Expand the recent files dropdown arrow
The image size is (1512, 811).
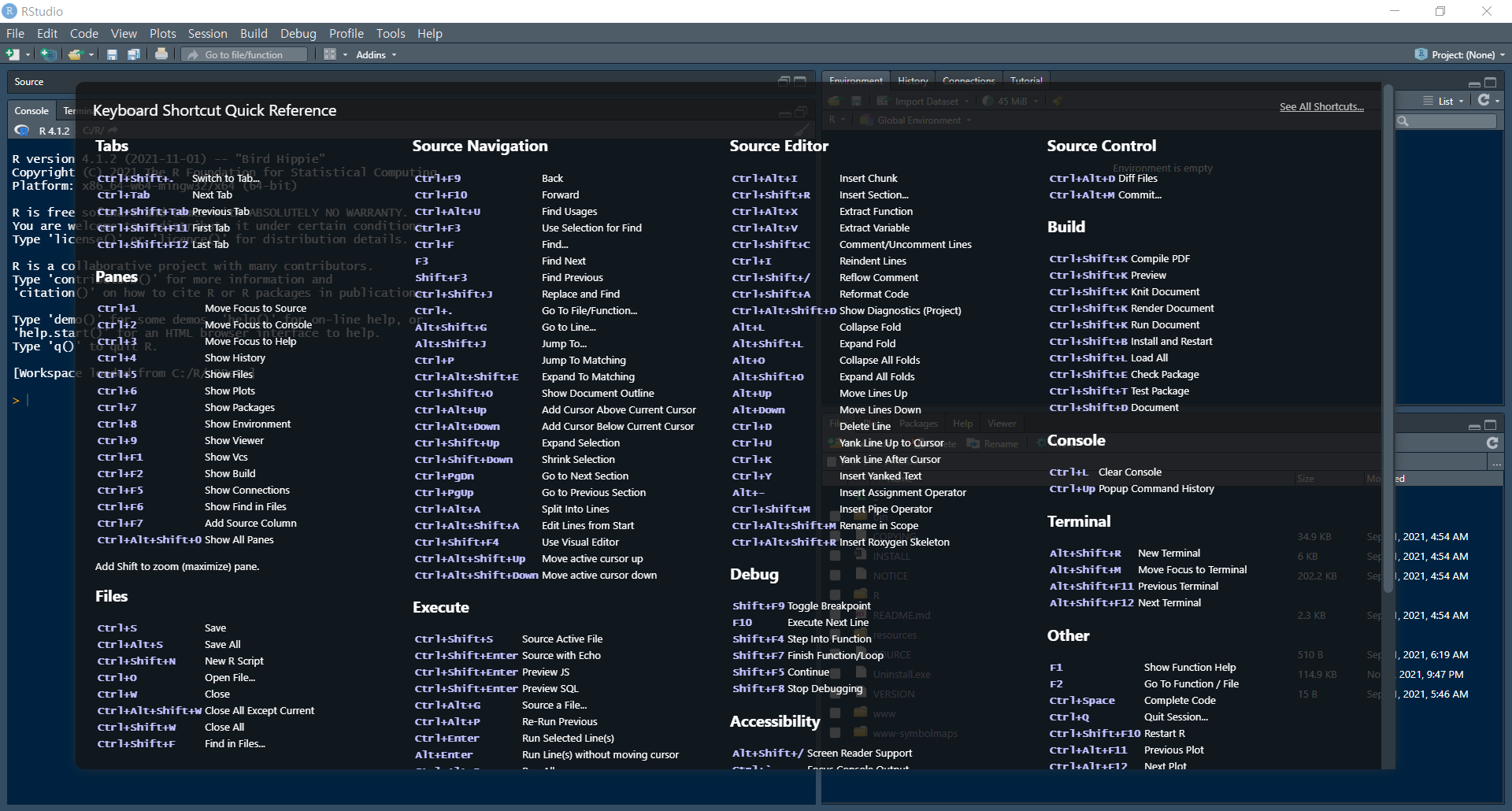point(91,55)
